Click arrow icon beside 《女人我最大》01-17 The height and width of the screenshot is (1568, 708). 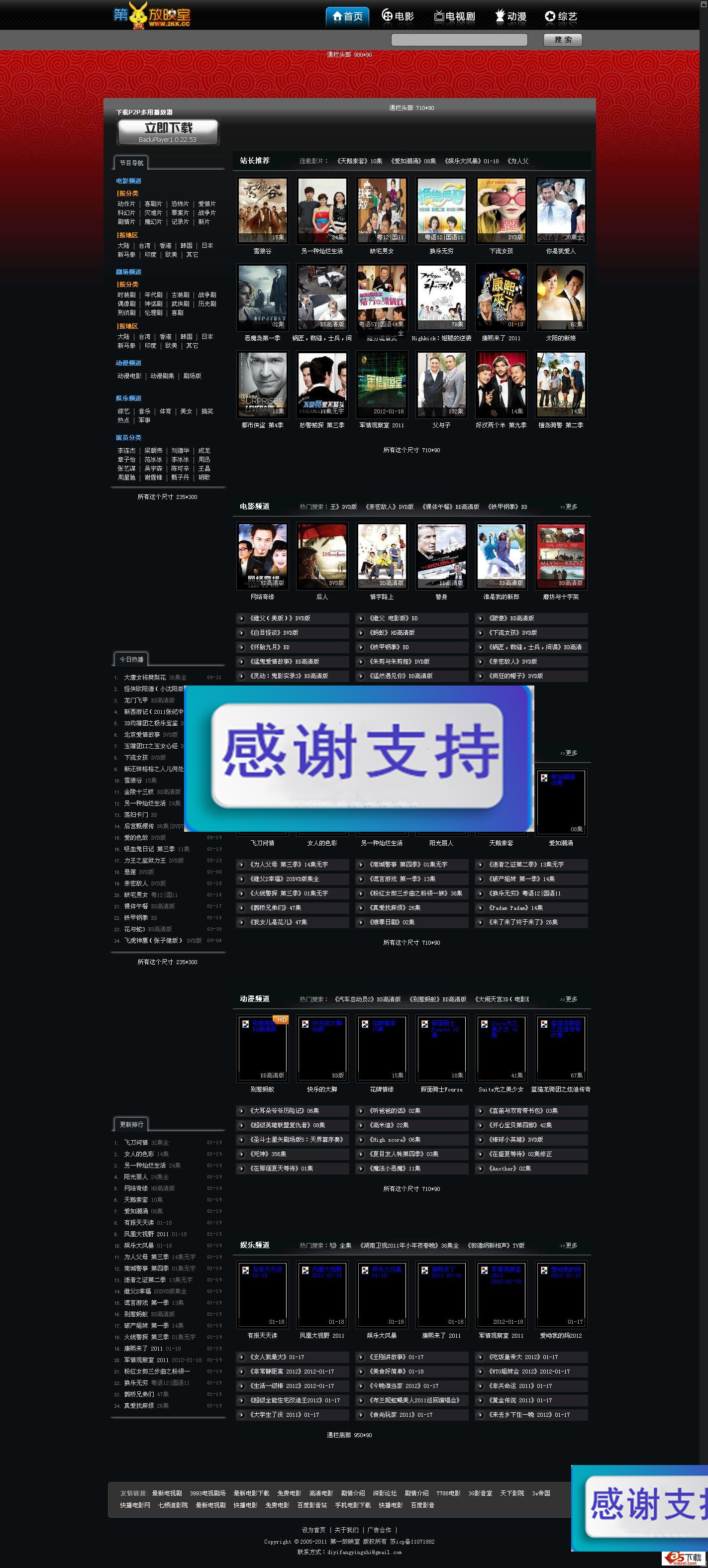click(242, 1358)
